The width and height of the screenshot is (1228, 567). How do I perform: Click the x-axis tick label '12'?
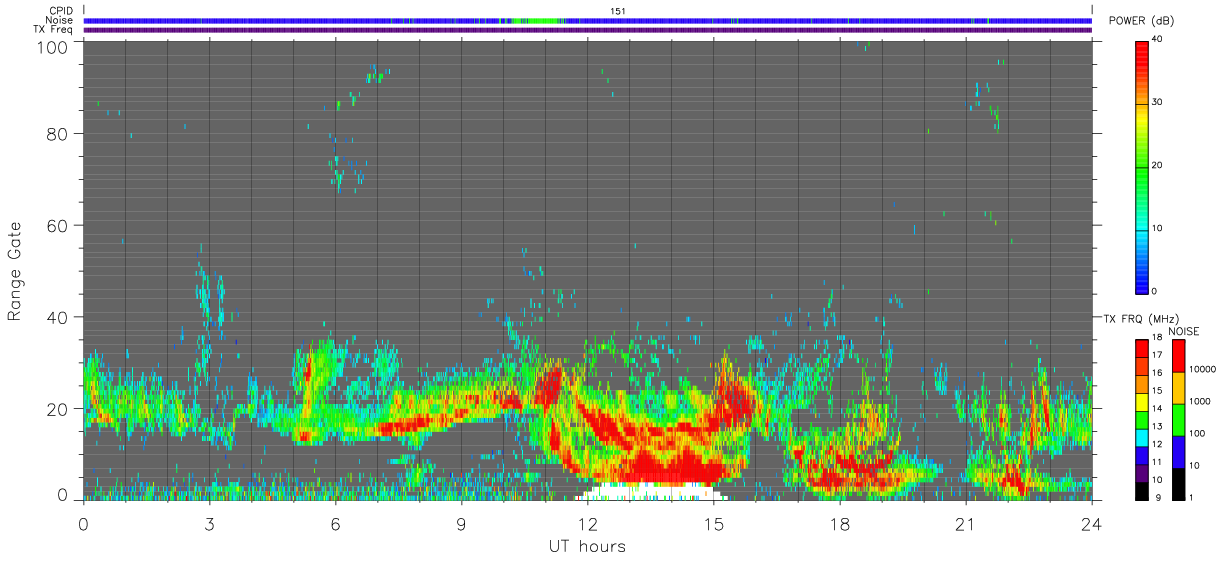[587, 523]
